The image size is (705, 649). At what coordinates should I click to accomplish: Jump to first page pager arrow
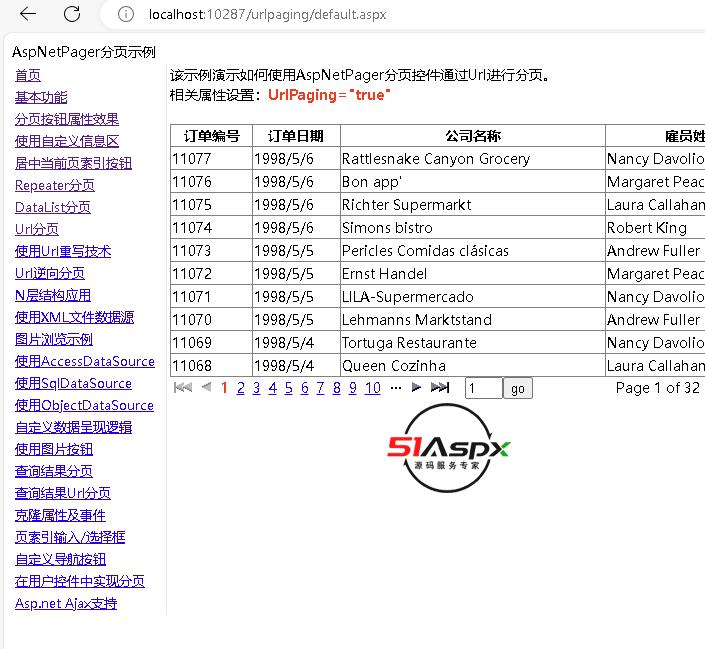[183, 387]
